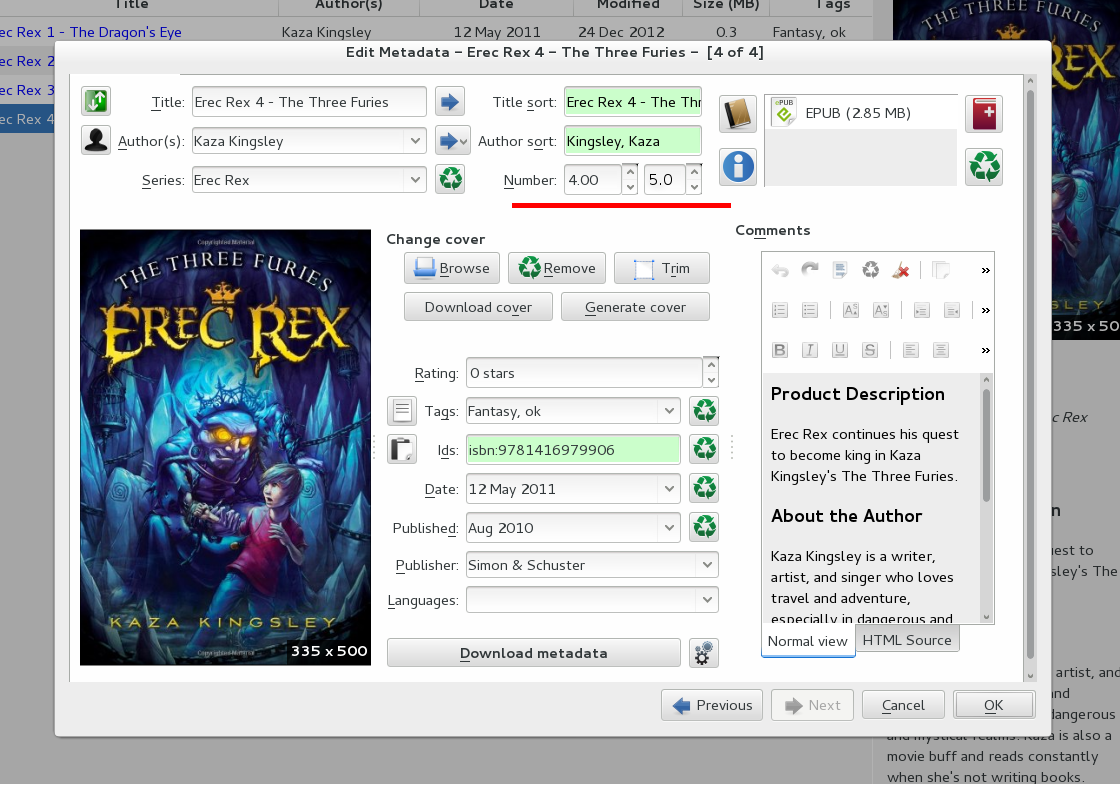This screenshot has height=785, width=1120.
Task: Paste an identifier using the Ids clipboard icon
Action: 402,449
